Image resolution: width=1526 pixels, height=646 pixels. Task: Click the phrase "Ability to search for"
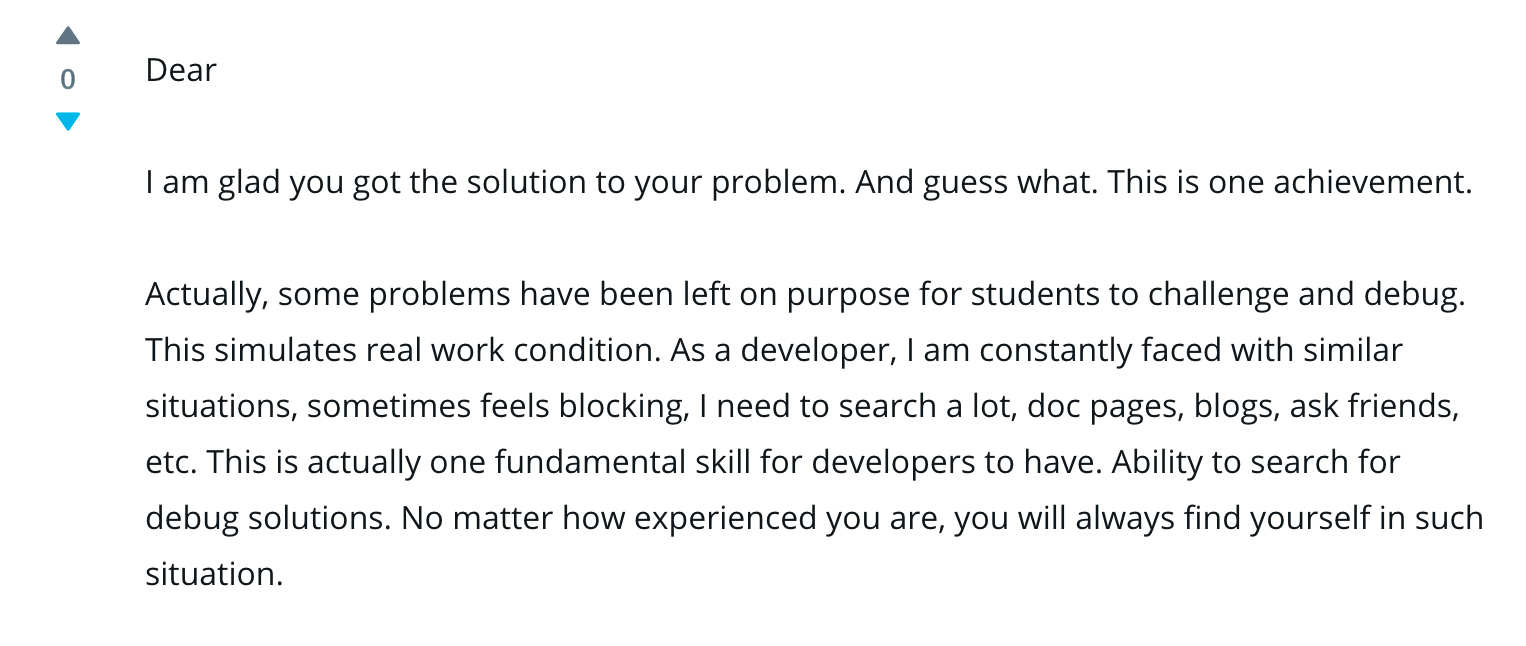pyautogui.click(x=1256, y=463)
